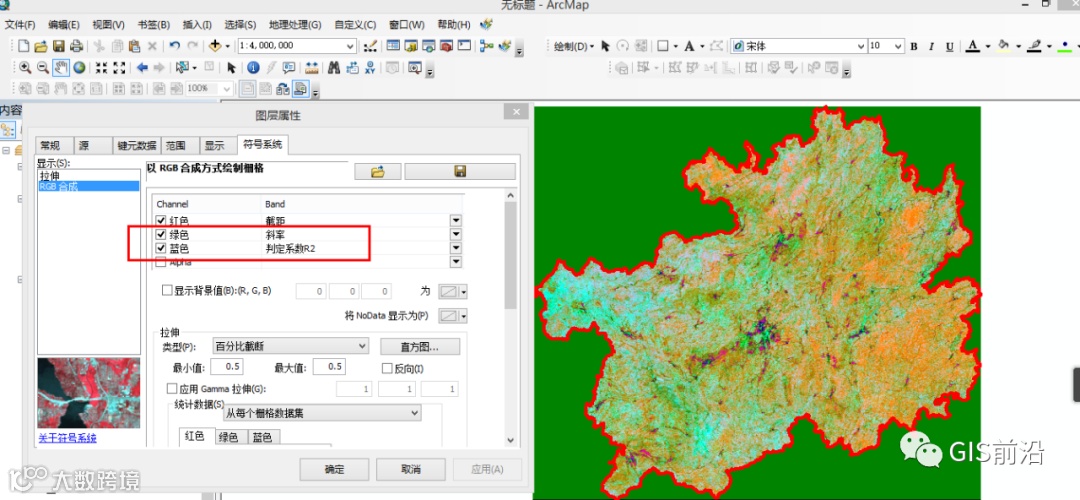This screenshot has width=1080, height=500.
Task: Uncheck the 蓝色 channel checkbox
Action: [161, 248]
